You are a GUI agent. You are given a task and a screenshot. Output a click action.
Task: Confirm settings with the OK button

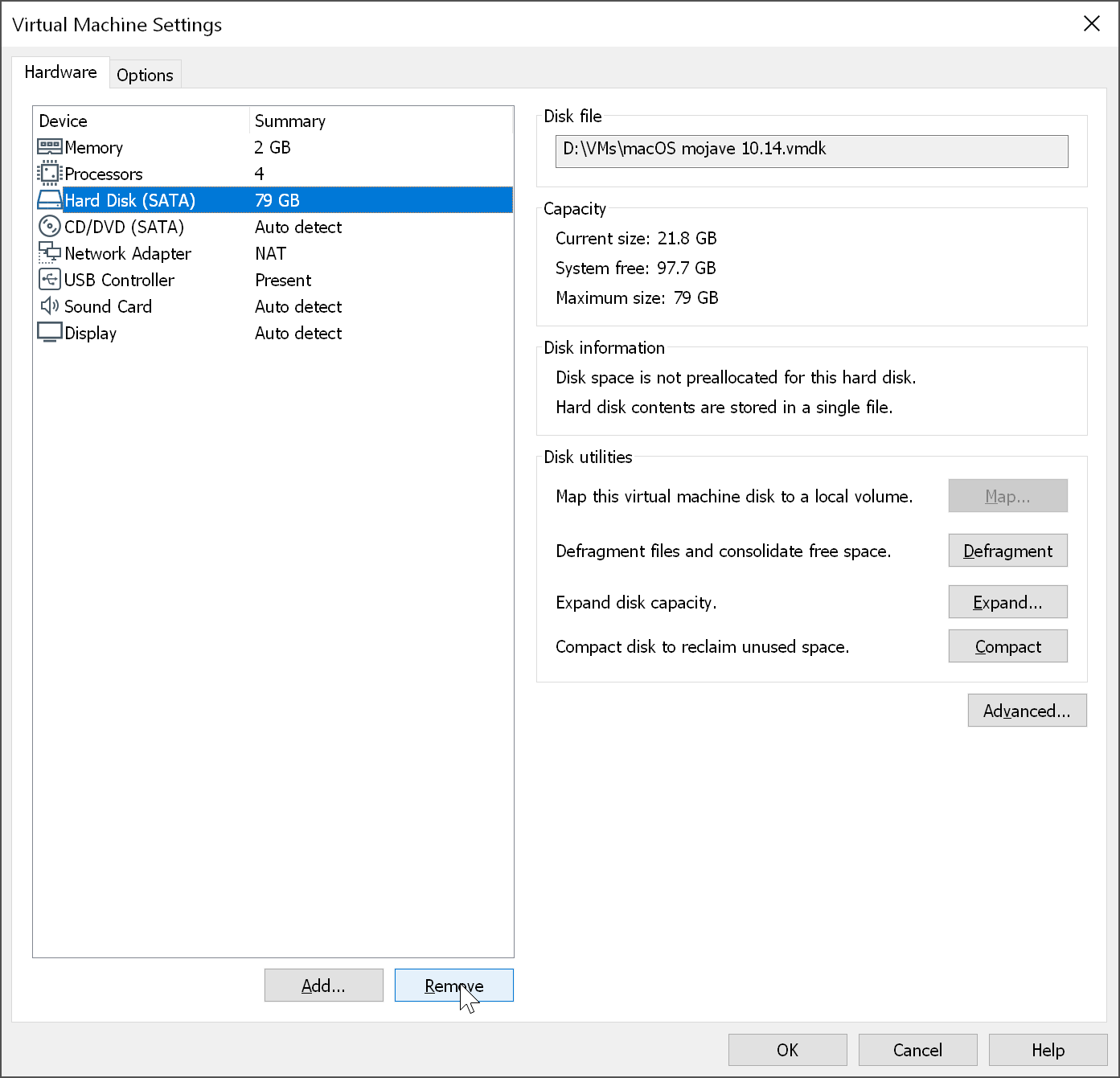click(787, 1050)
